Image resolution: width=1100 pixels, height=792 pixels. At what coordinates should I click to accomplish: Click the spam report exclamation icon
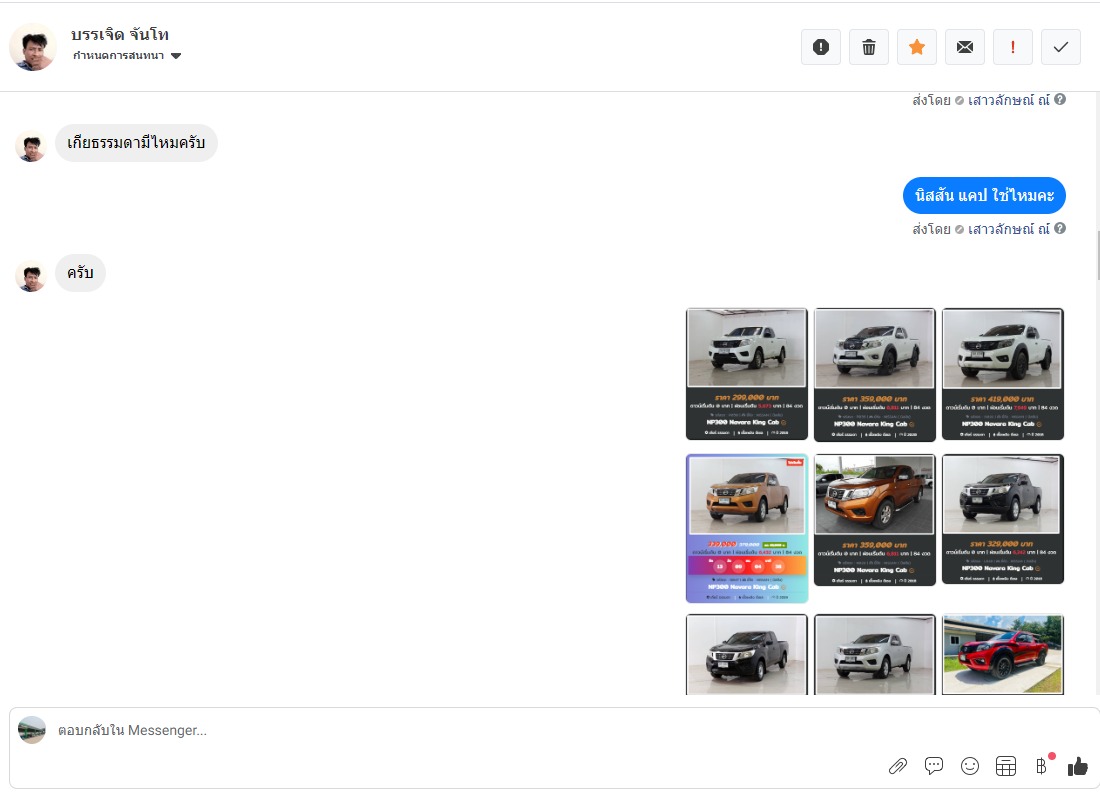[x=821, y=47]
